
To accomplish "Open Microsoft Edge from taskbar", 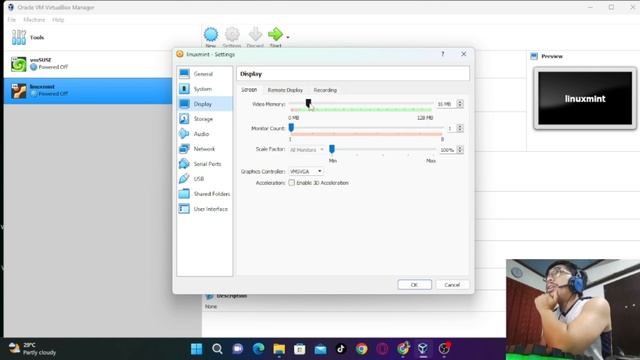I will 258,349.
